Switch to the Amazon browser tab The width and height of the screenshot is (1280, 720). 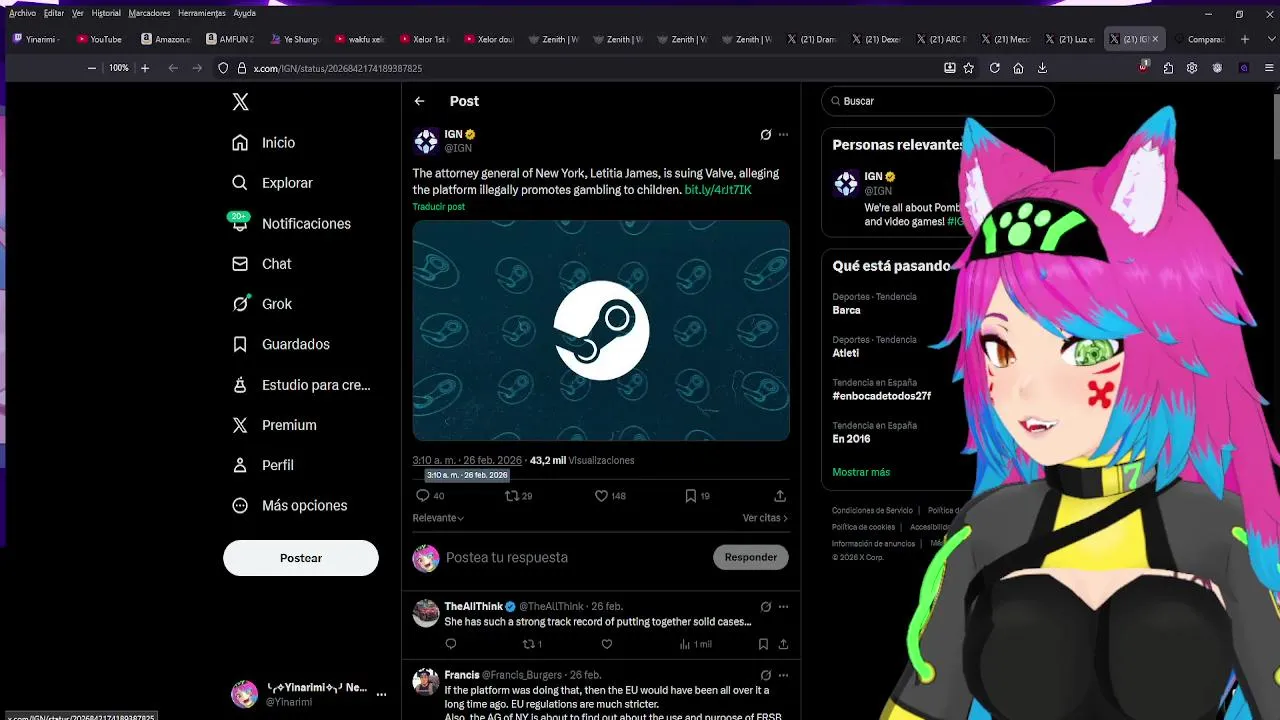165,39
